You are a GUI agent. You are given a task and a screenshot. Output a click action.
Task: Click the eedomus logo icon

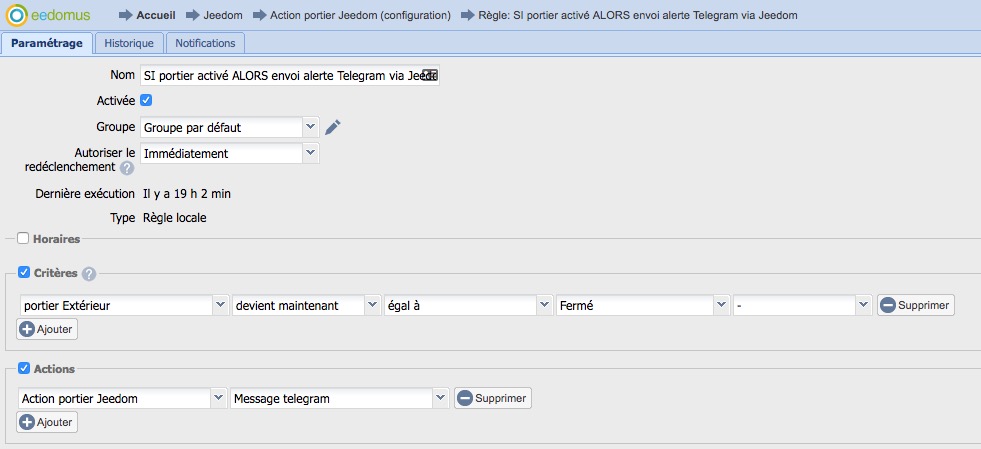pos(17,15)
